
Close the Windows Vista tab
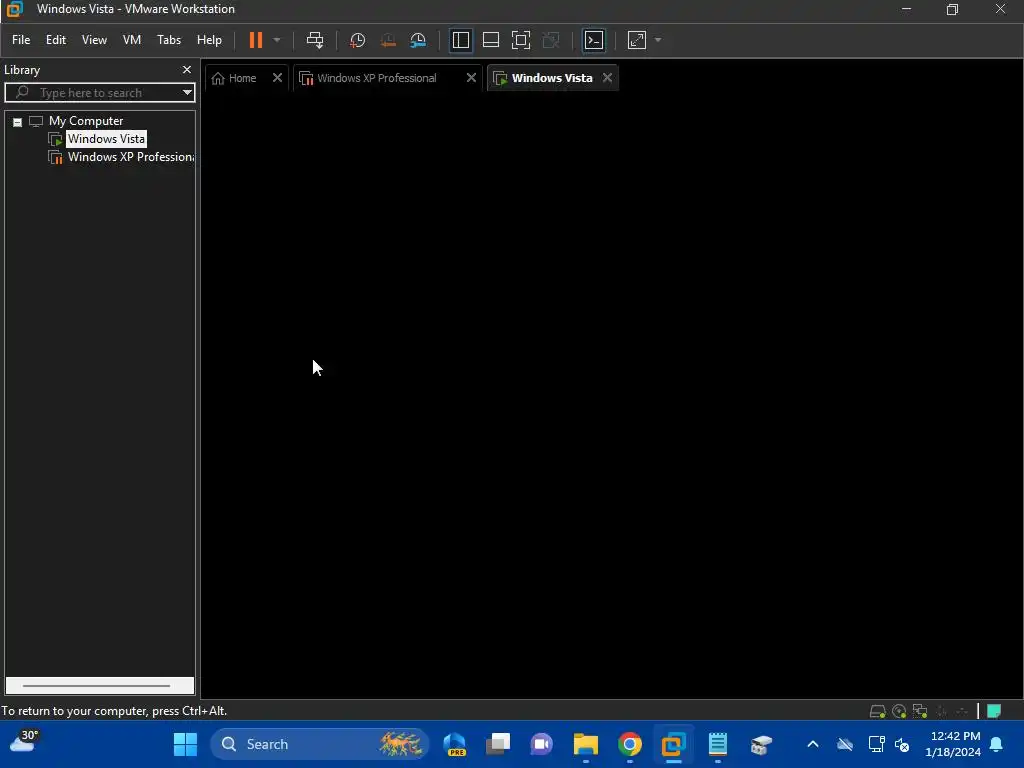(x=607, y=78)
